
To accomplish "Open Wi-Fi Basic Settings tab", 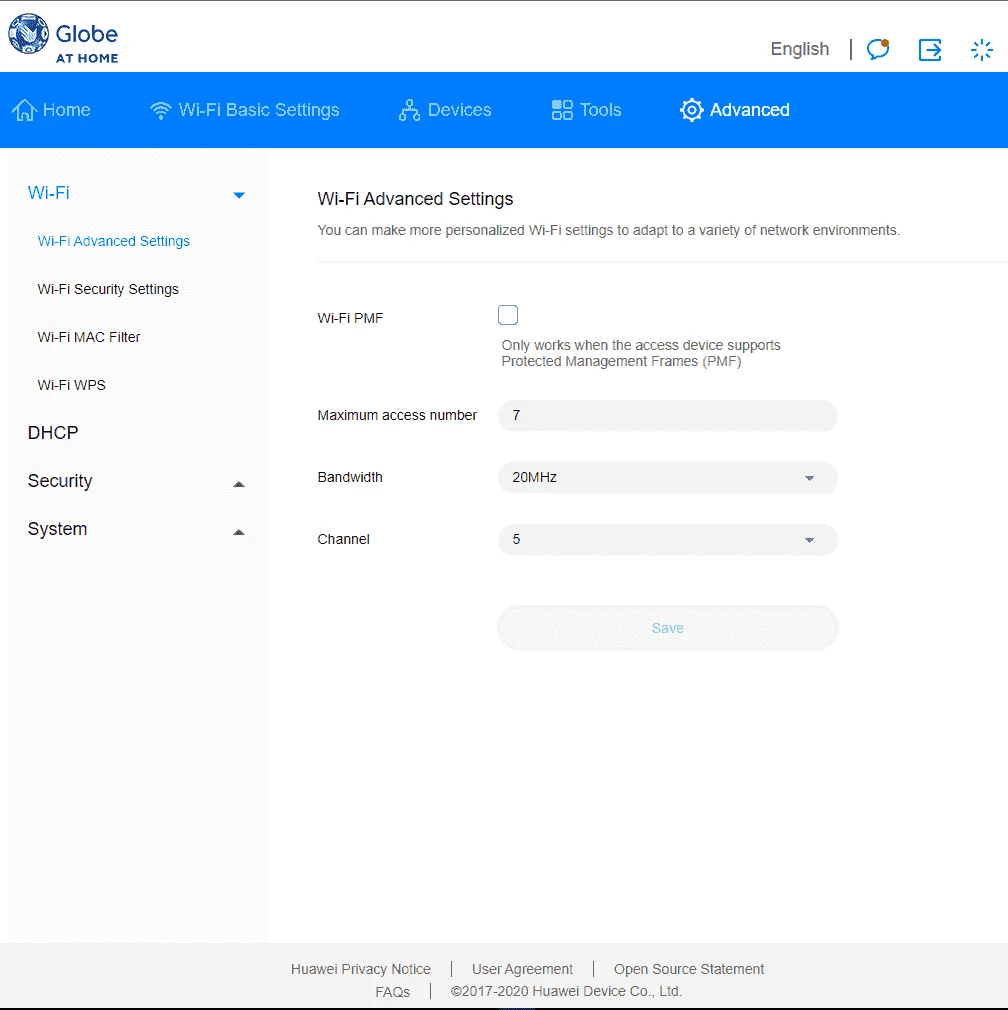I will coord(244,110).
